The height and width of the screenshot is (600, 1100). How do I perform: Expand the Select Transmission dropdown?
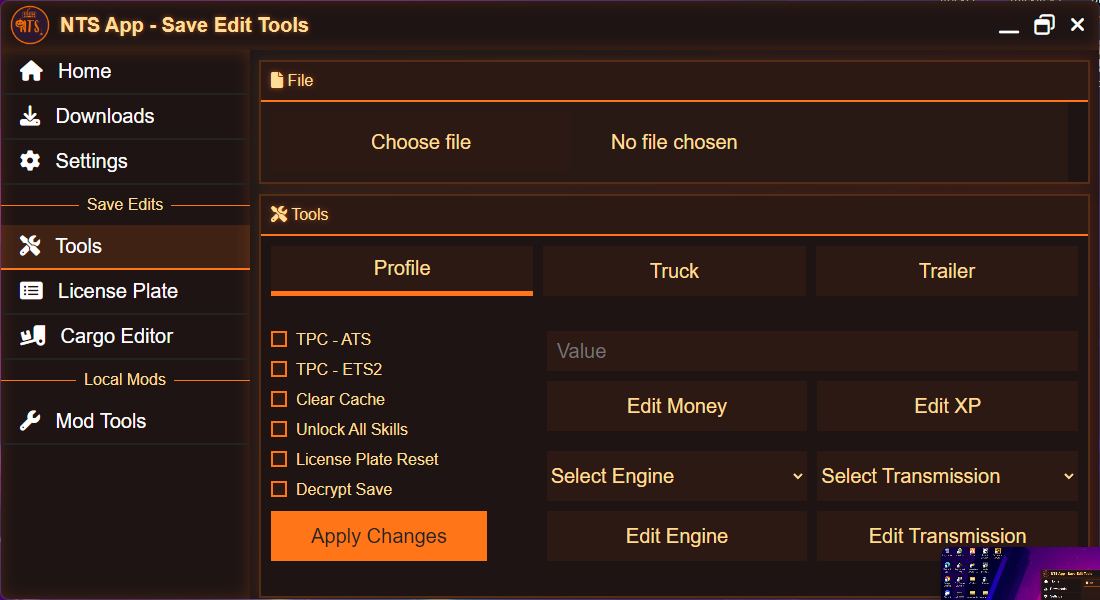coord(947,476)
